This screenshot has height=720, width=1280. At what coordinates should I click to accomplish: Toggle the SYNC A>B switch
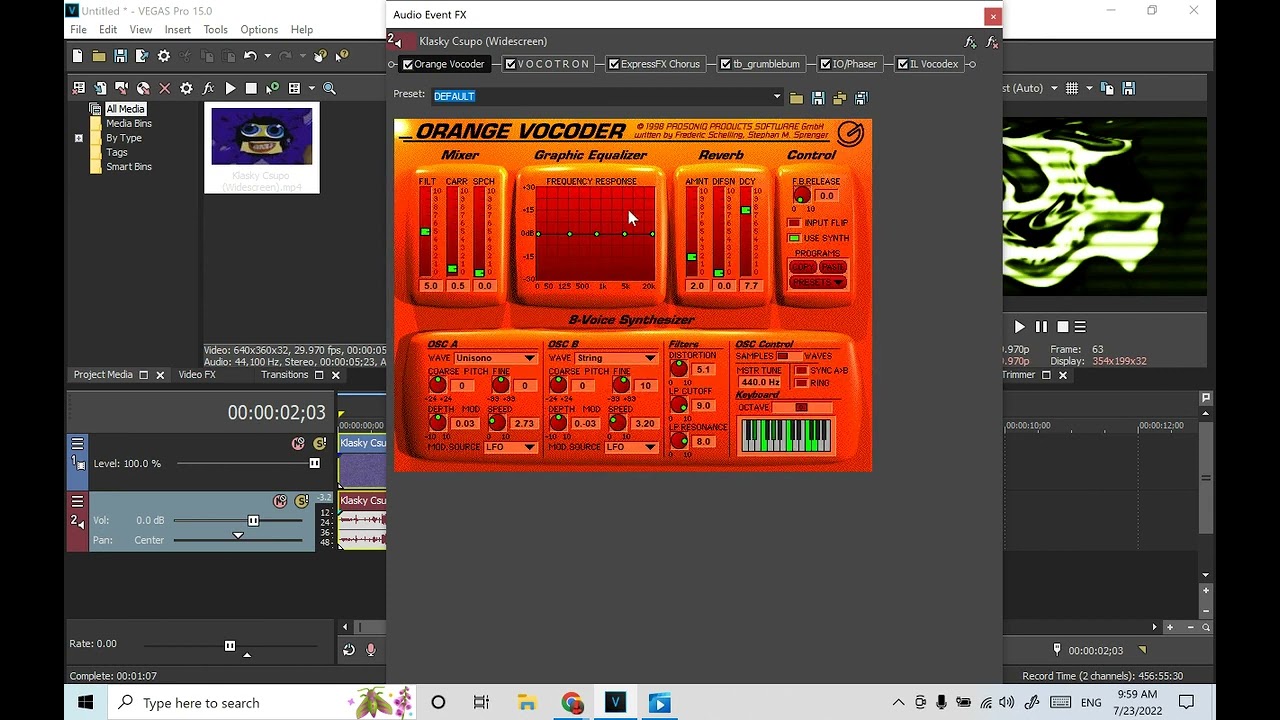point(800,371)
